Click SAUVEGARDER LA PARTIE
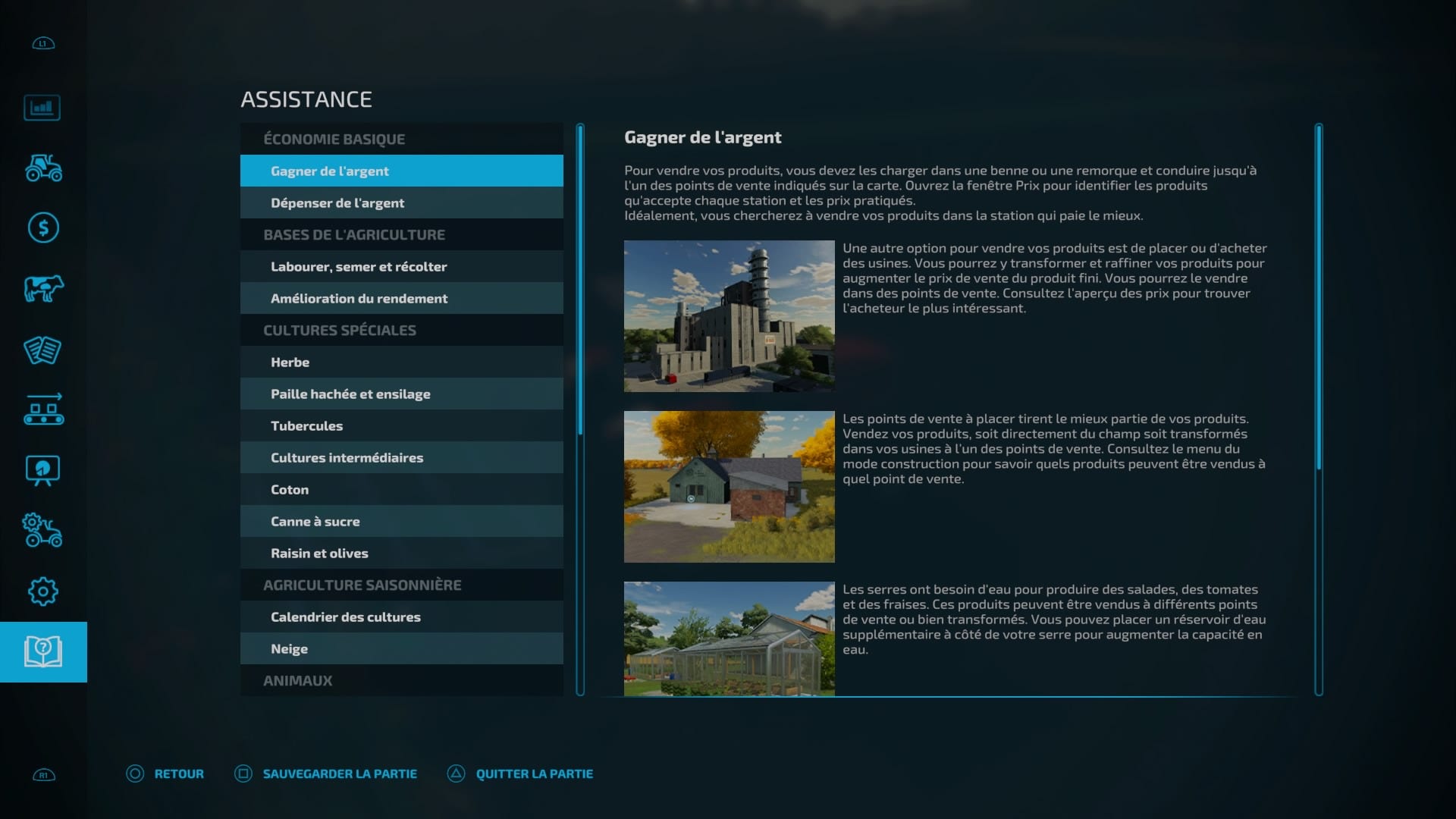The image size is (1456, 819). pyautogui.click(x=340, y=773)
